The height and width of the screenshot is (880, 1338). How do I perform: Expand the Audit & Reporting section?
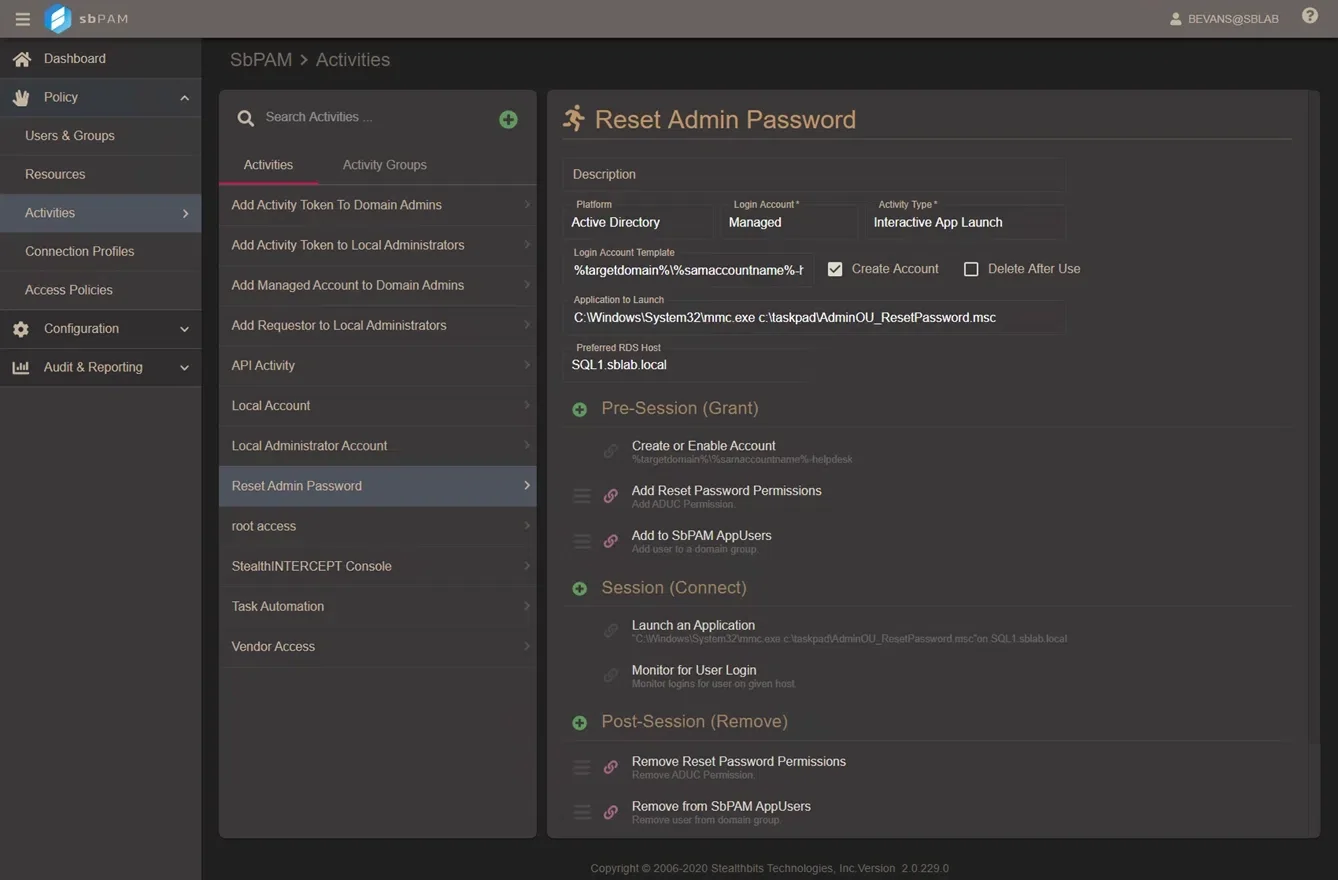point(184,368)
